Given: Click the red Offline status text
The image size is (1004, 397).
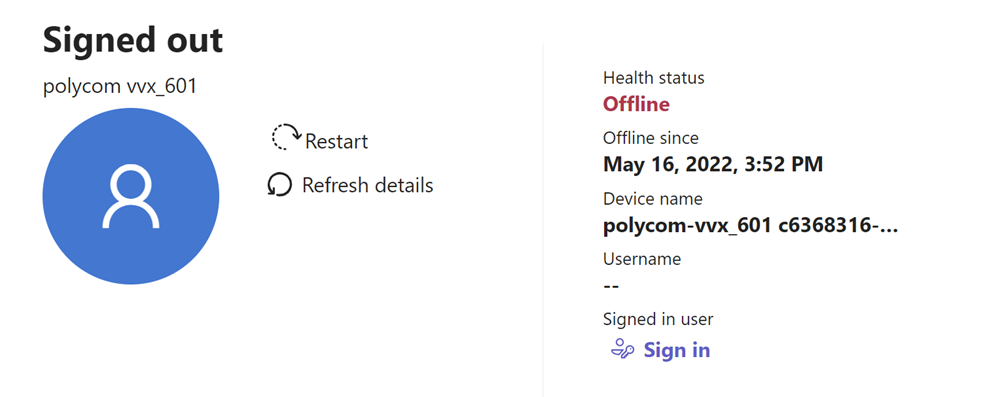Looking at the screenshot, I should (x=636, y=104).
